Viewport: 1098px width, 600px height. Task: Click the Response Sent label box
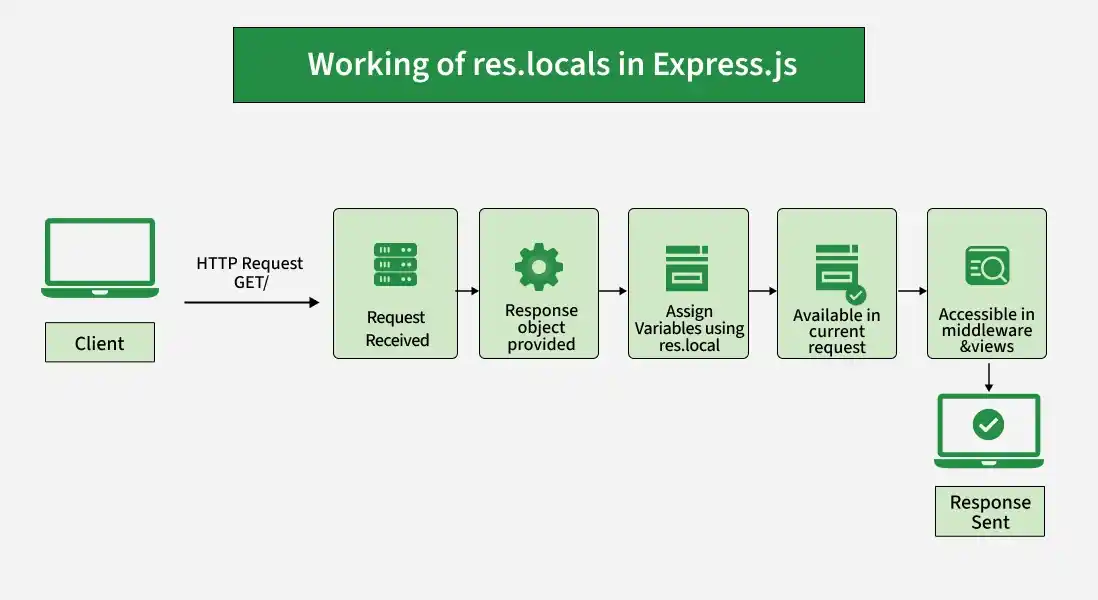tap(989, 512)
